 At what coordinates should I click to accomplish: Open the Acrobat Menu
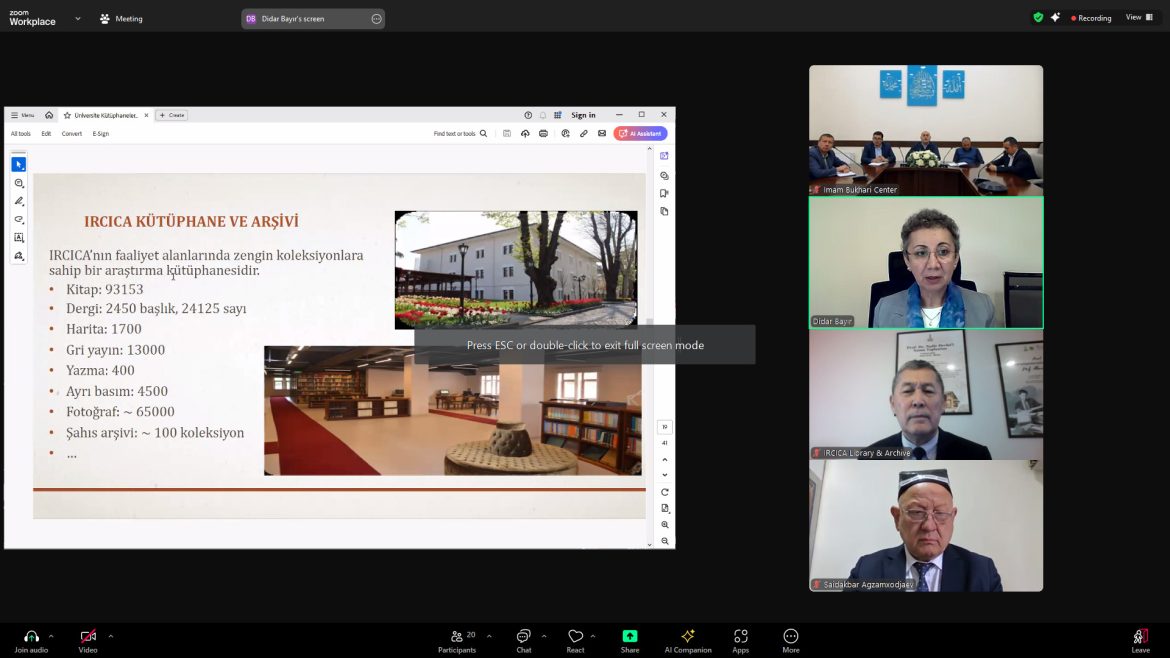(x=24, y=114)
